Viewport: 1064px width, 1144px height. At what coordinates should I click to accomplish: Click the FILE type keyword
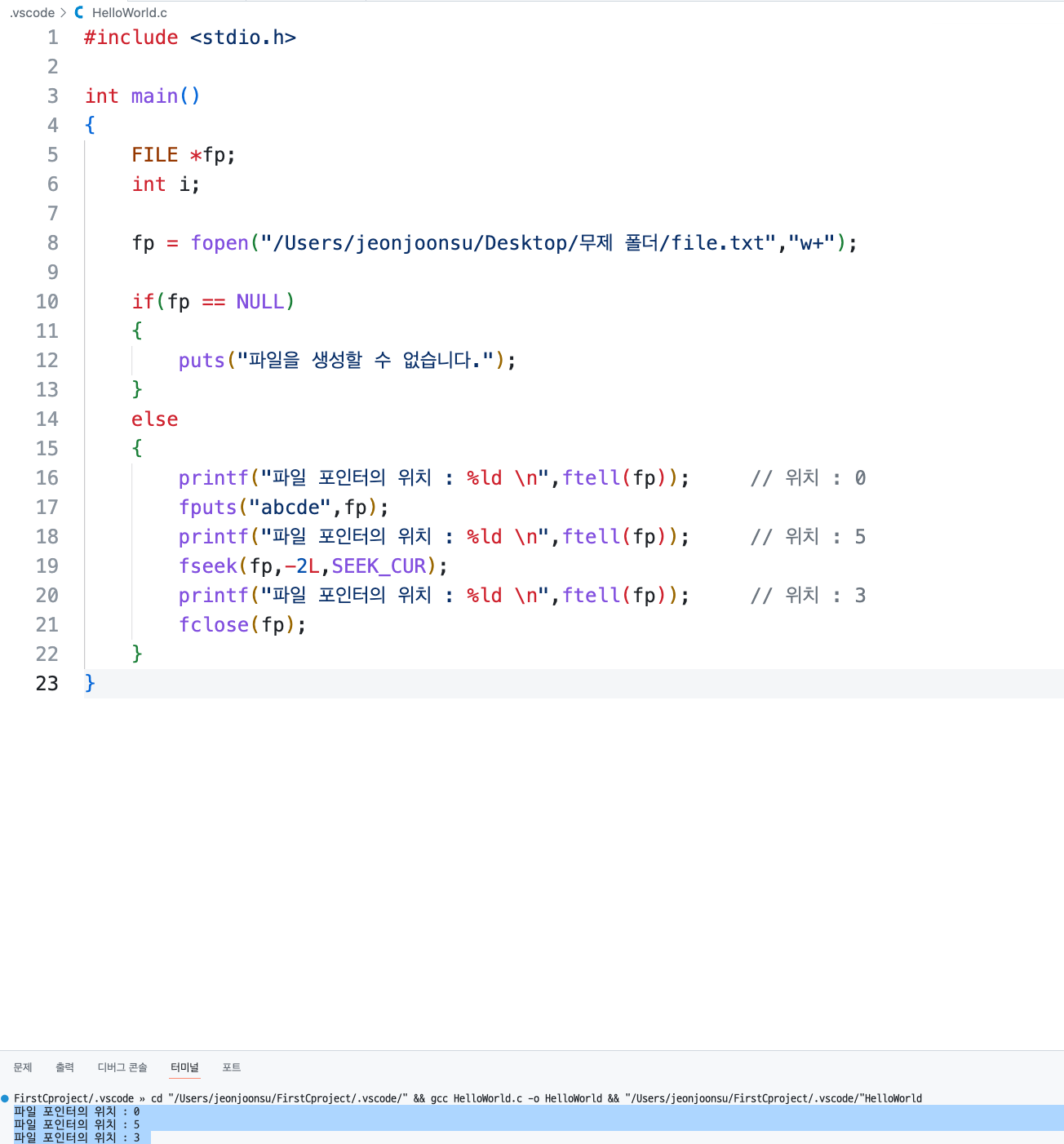(x=155, y=155)
